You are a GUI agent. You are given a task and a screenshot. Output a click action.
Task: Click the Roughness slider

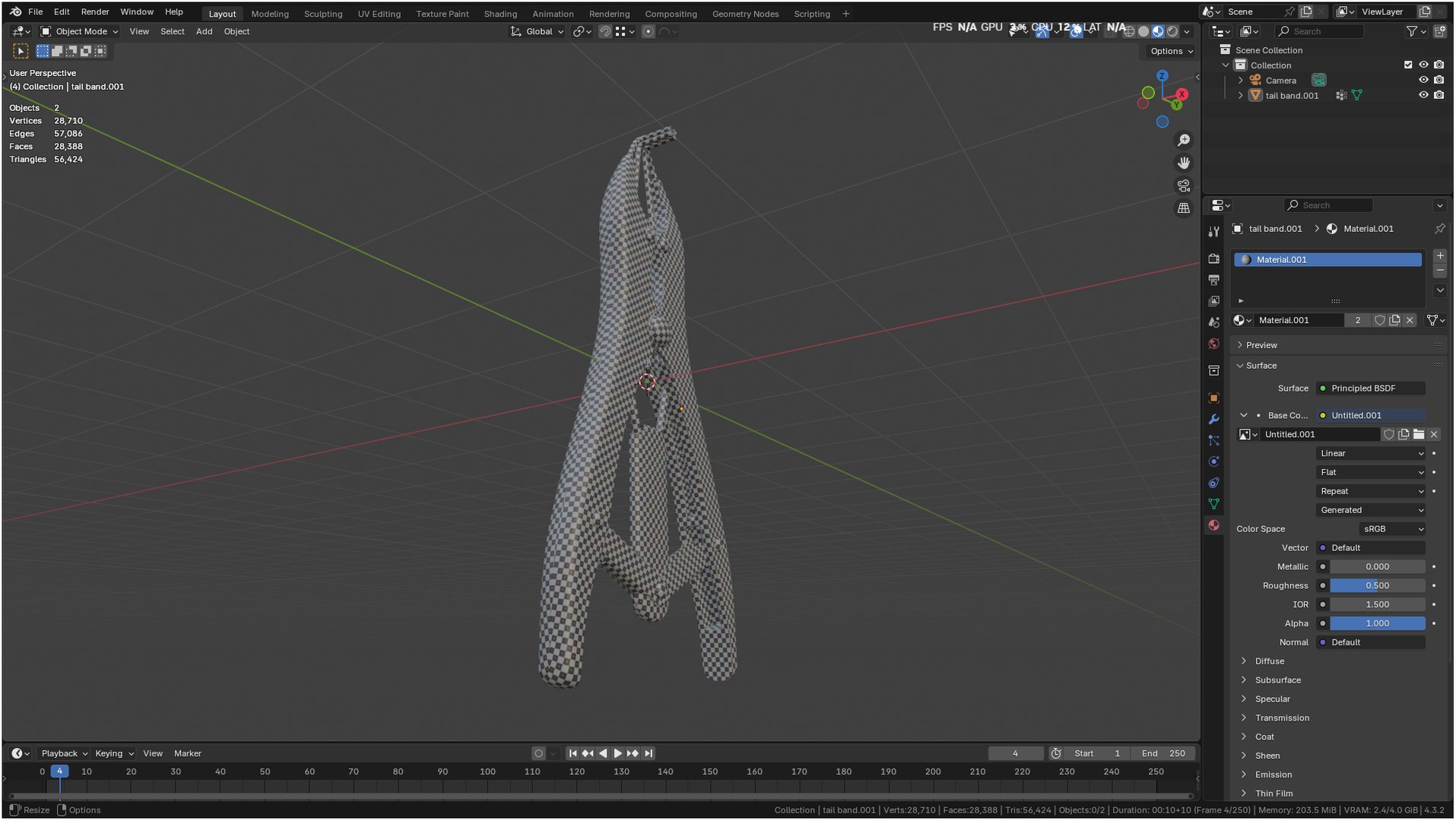tap(1377, 587)
